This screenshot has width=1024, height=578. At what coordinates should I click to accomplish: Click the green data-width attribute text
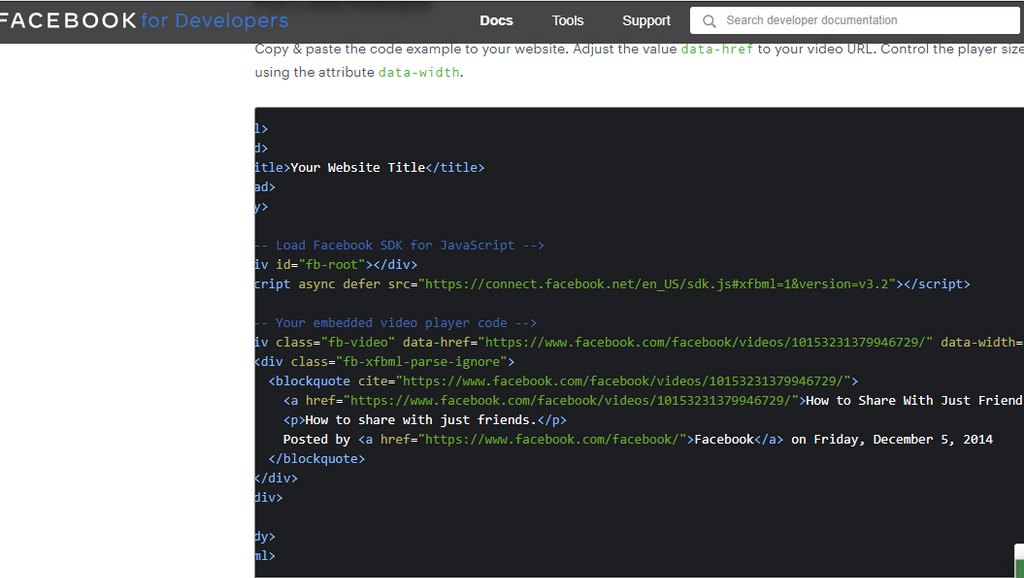(x=419, y=72)
